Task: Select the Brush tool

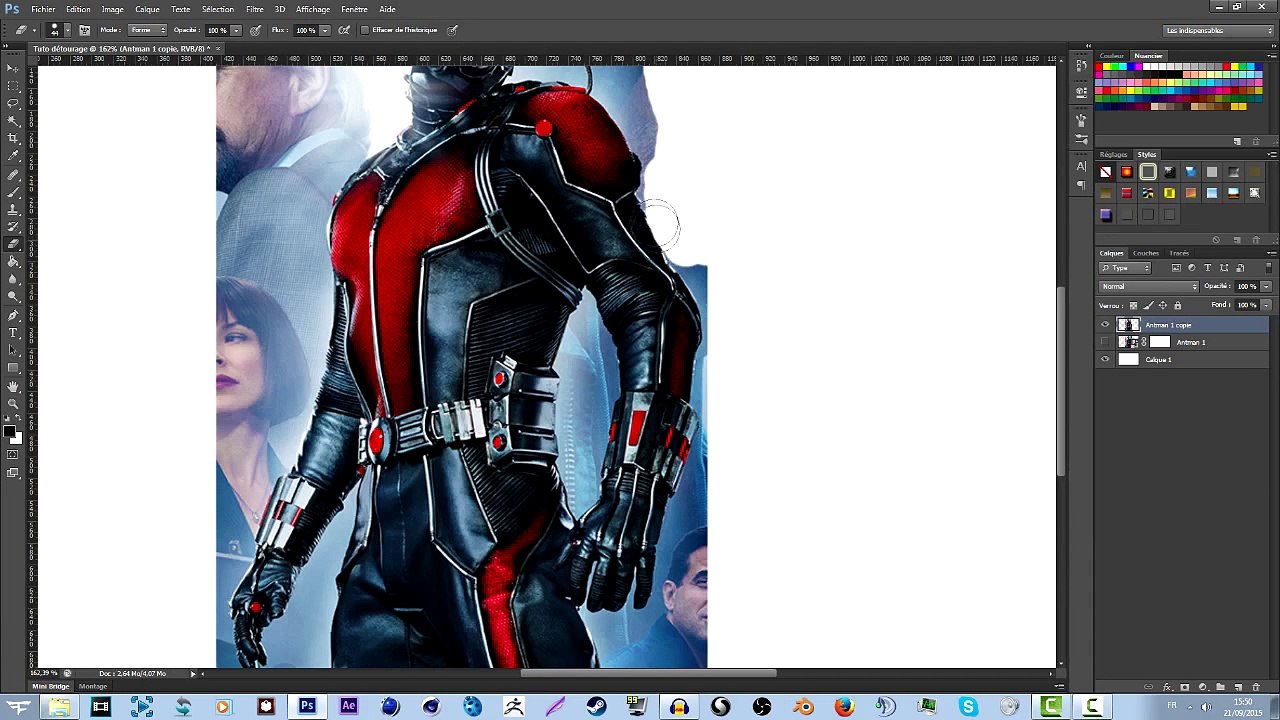Action: click(x=13, y=191)
